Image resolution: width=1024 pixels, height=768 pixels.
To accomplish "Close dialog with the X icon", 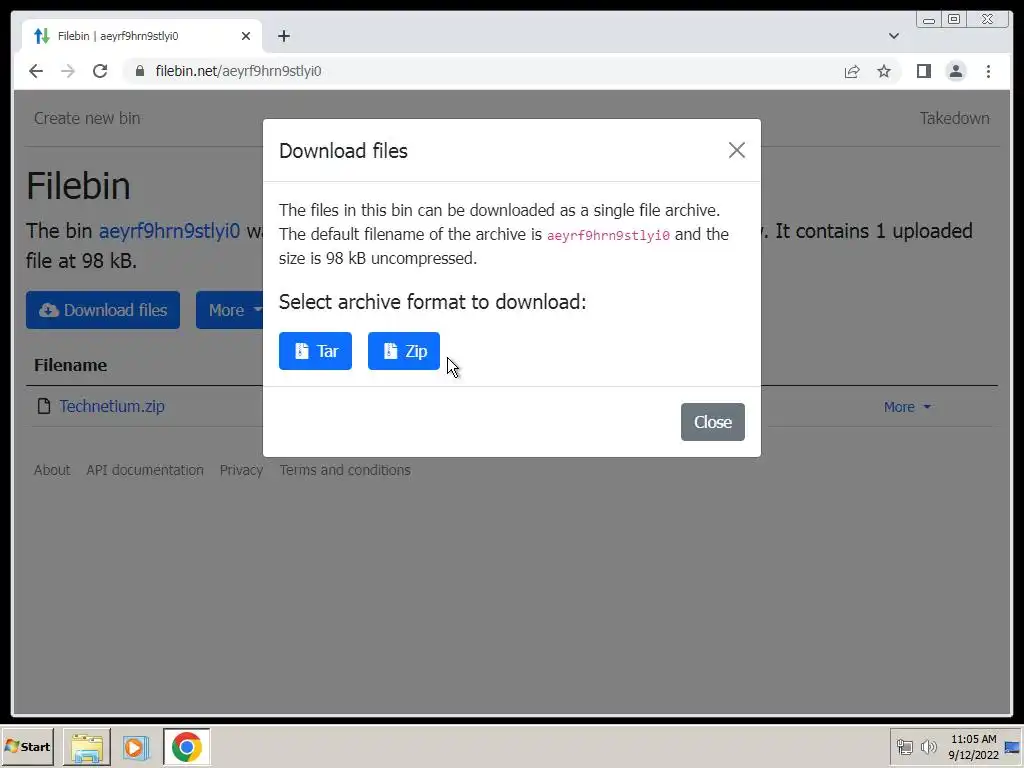I will [737, 150].
